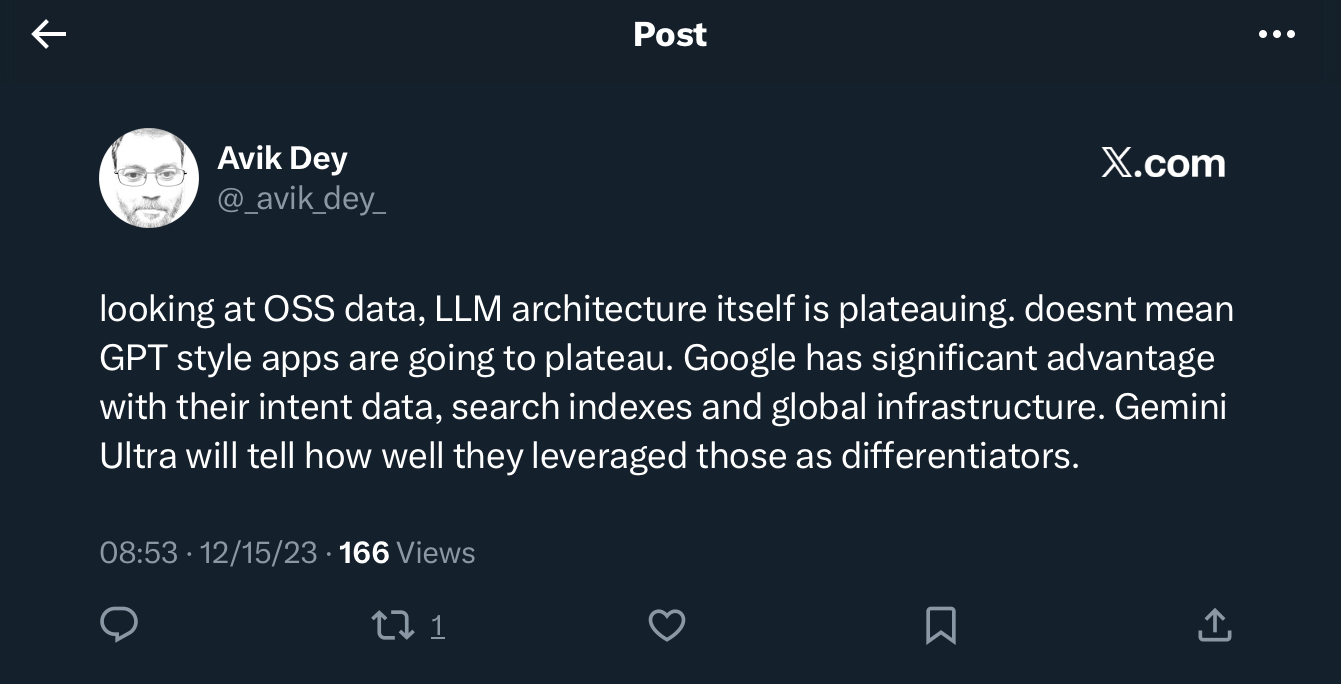View the repost count of 1
This screenshot has height=684, width=1341.
(x=437, y=627)
